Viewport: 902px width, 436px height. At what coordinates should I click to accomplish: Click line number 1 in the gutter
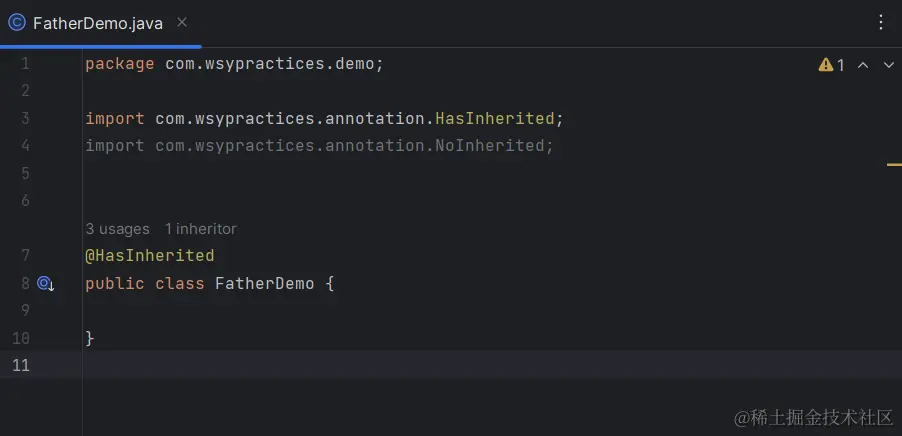click(x=25, y=64)
